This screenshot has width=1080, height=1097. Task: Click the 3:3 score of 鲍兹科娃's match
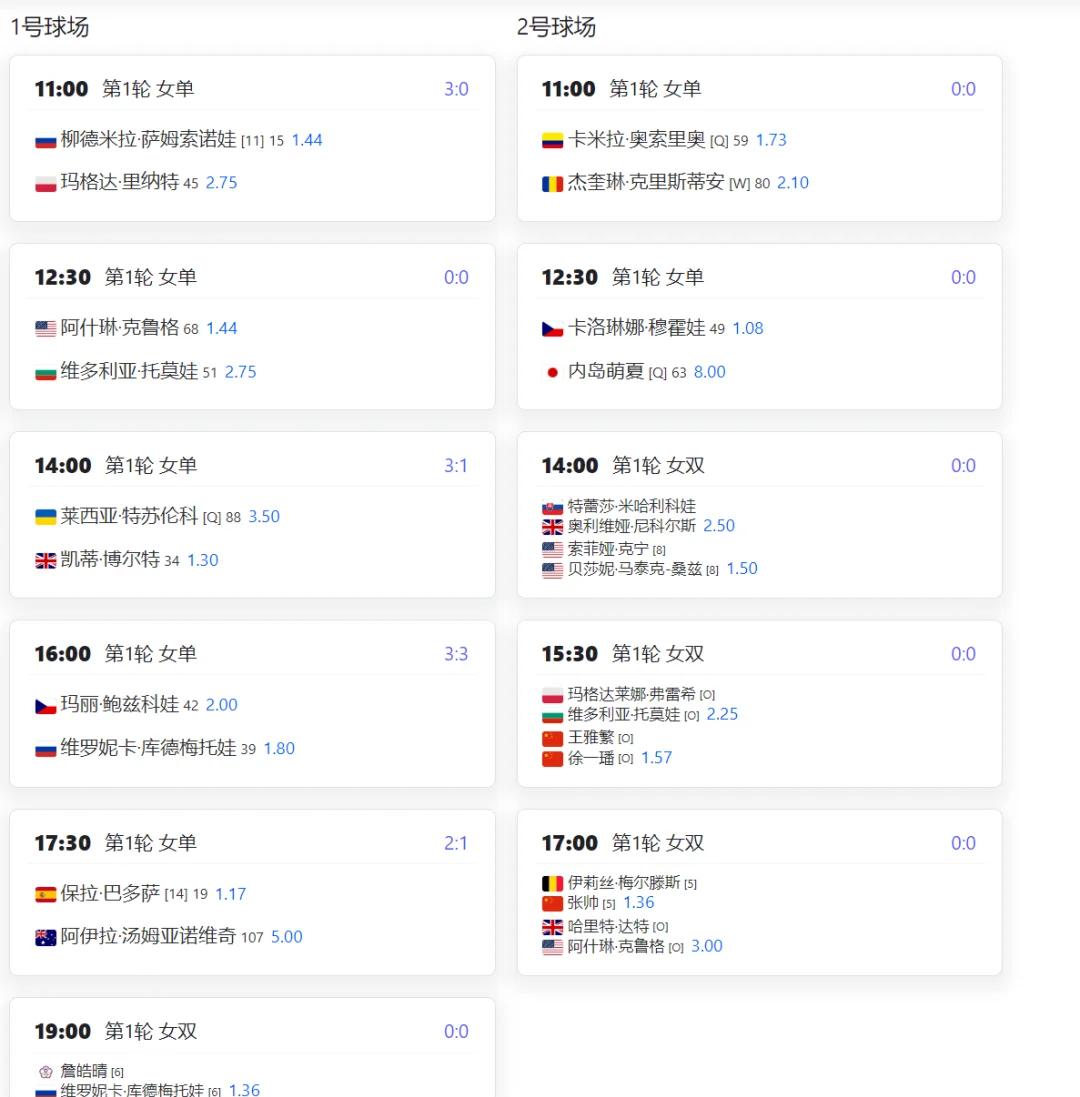pos(457,654)
